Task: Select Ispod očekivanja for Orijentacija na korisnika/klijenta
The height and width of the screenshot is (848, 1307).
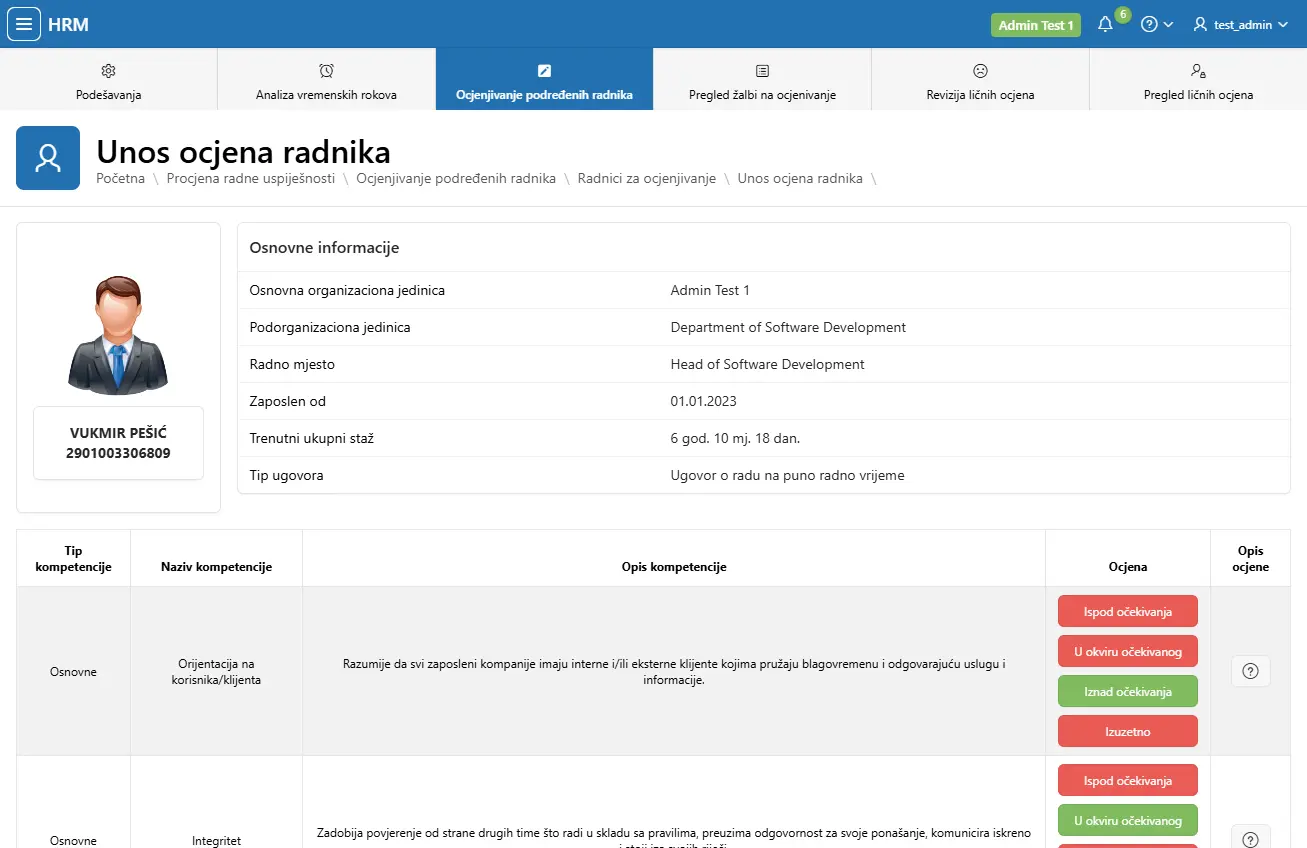Action: [x=1128, y=611]
